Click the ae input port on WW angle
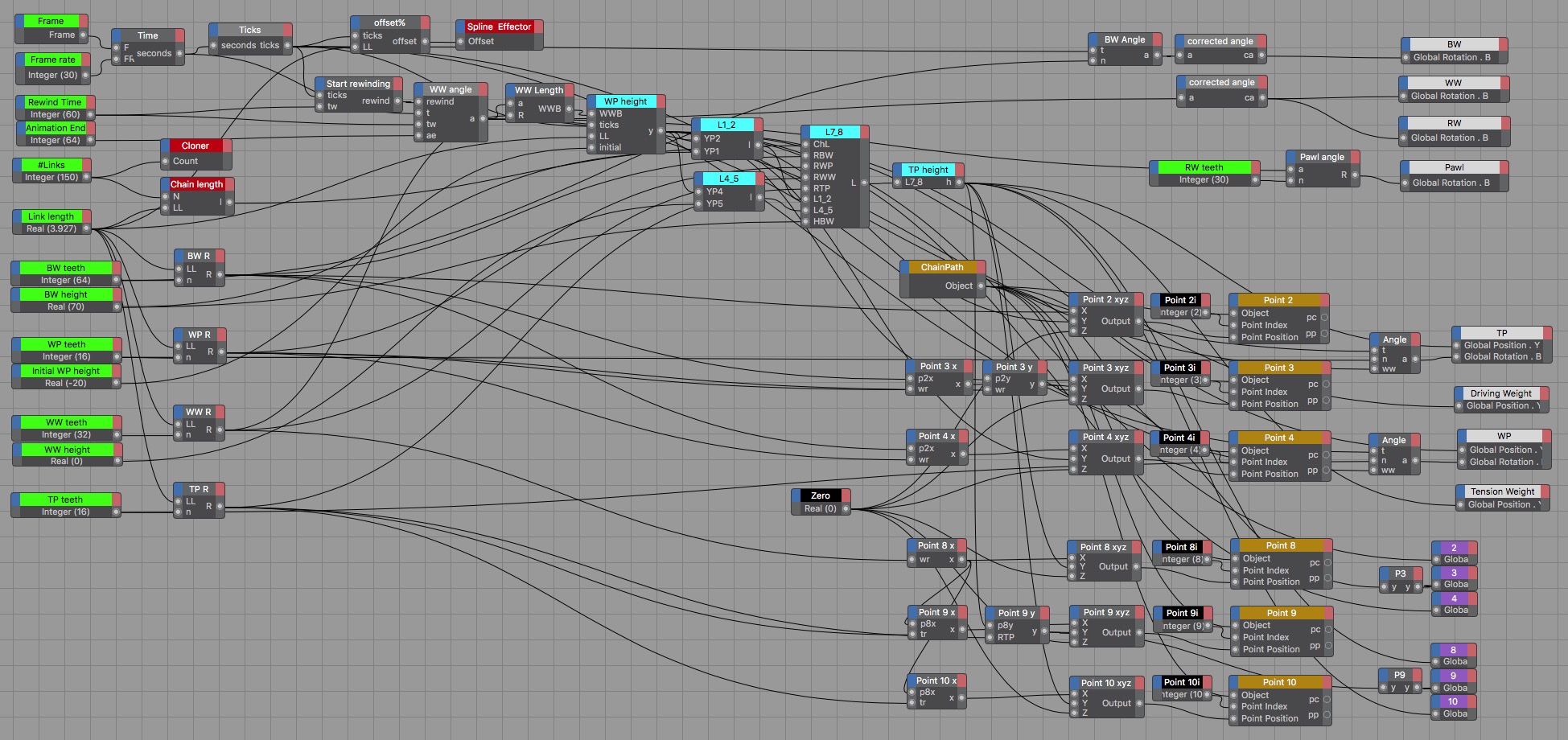The width and height of the screenshot is (1568, 740). point(419,135)
